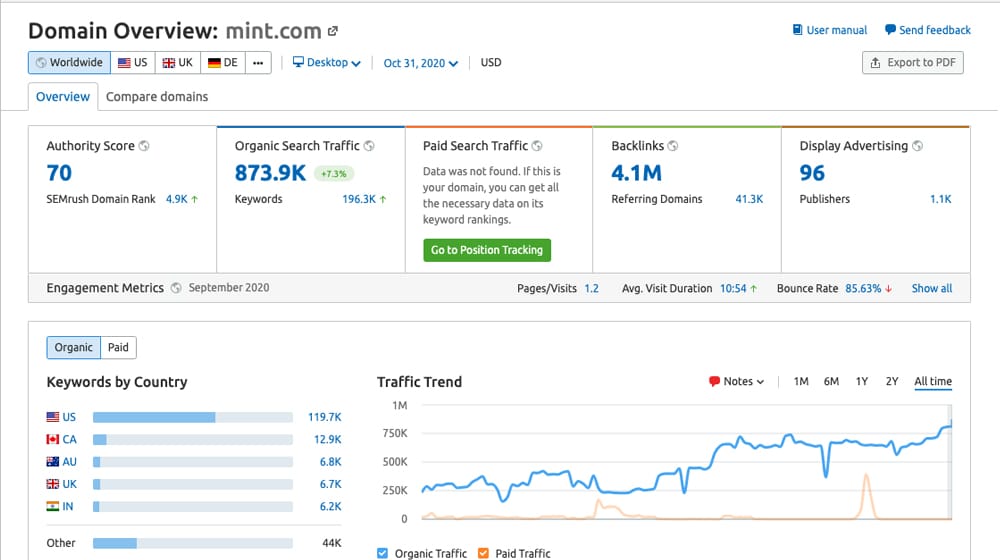1000x560 pixels.
Task: Click the Engagement Metrics info icon
Action: pyautogui.click(x=176, y=288)
